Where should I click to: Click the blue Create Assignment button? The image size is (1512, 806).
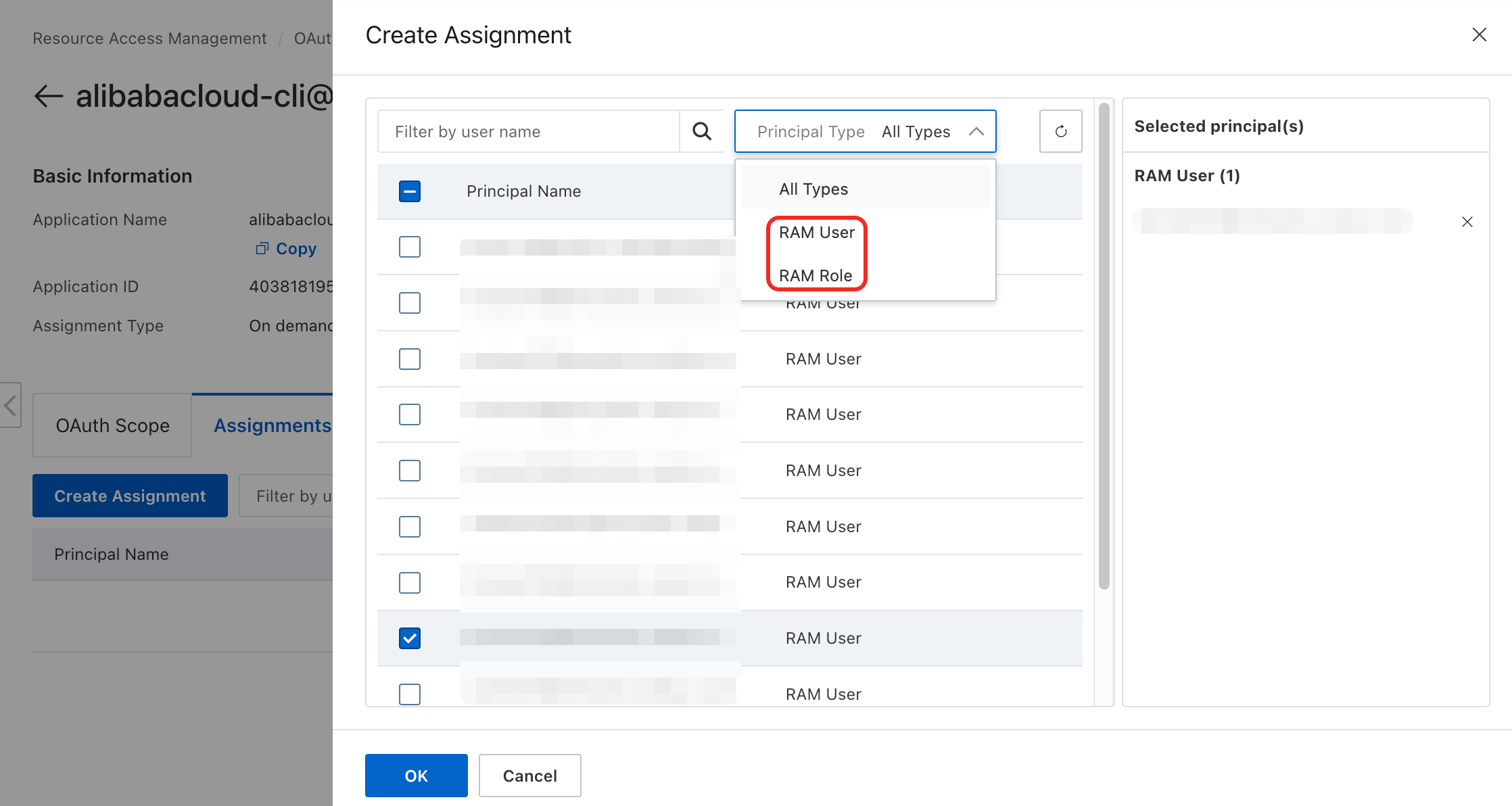130,496
